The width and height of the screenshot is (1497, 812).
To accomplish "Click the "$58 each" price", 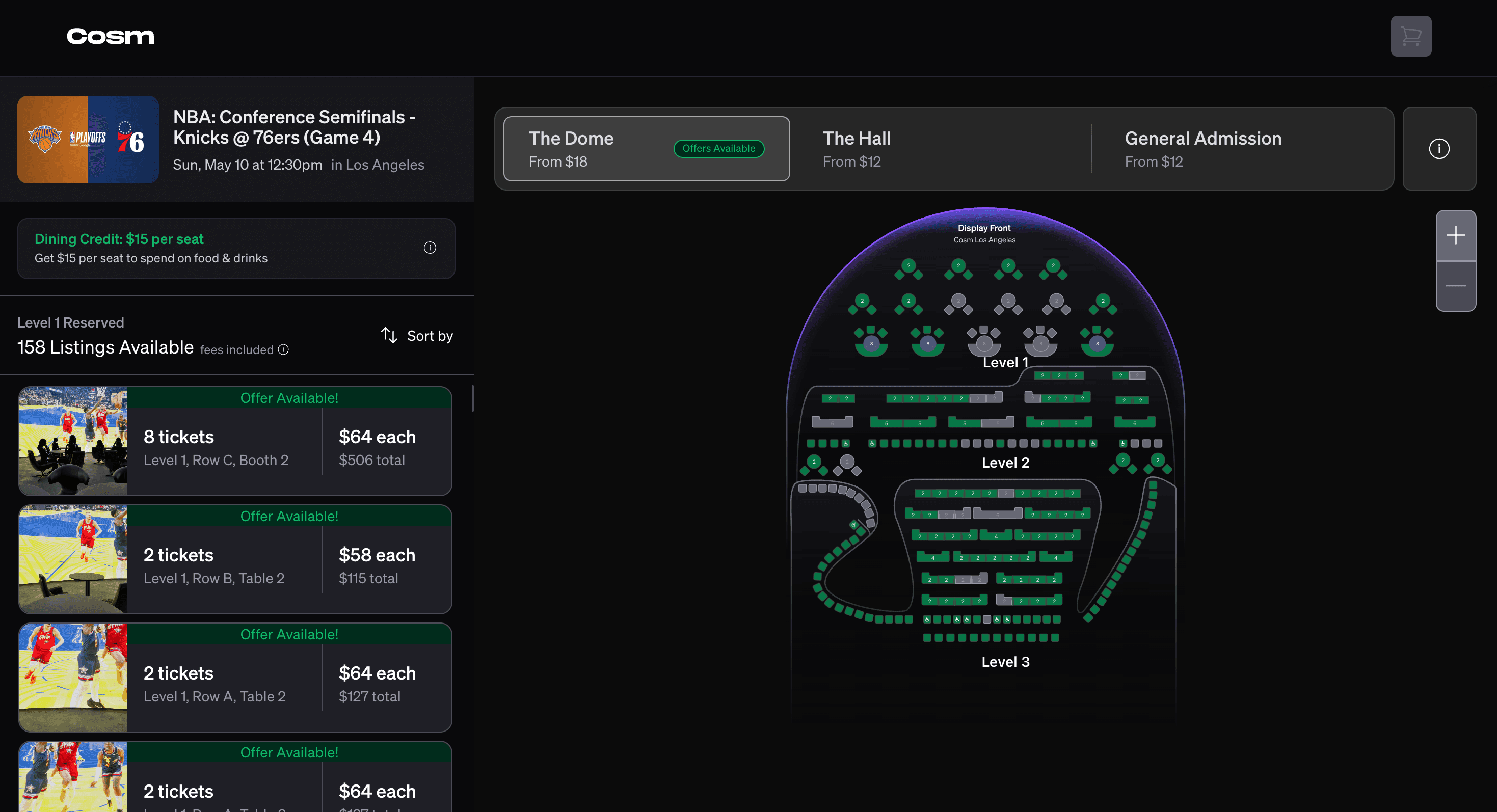I will tap(377, 555).
